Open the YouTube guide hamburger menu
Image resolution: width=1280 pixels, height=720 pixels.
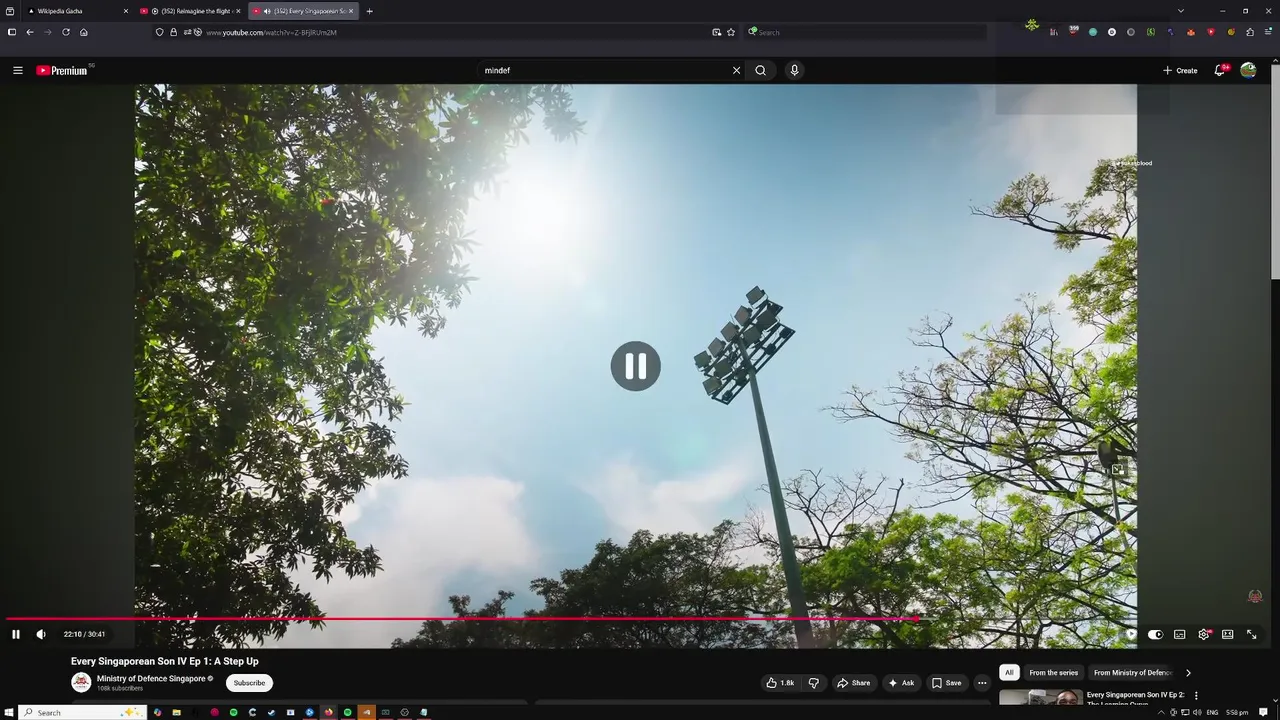17,70
